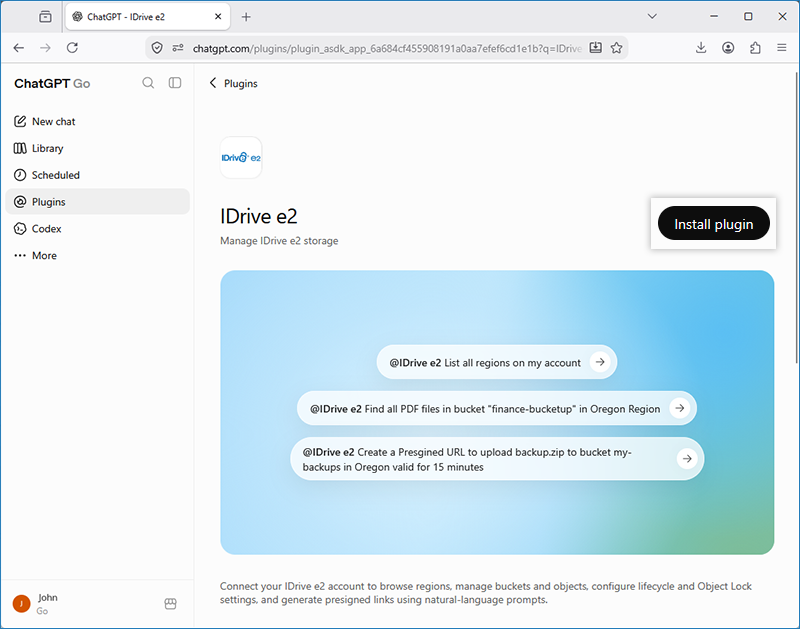Open the sidebar search icon
Viewport: 800px width, 629px height.
(x=148, y=83)
